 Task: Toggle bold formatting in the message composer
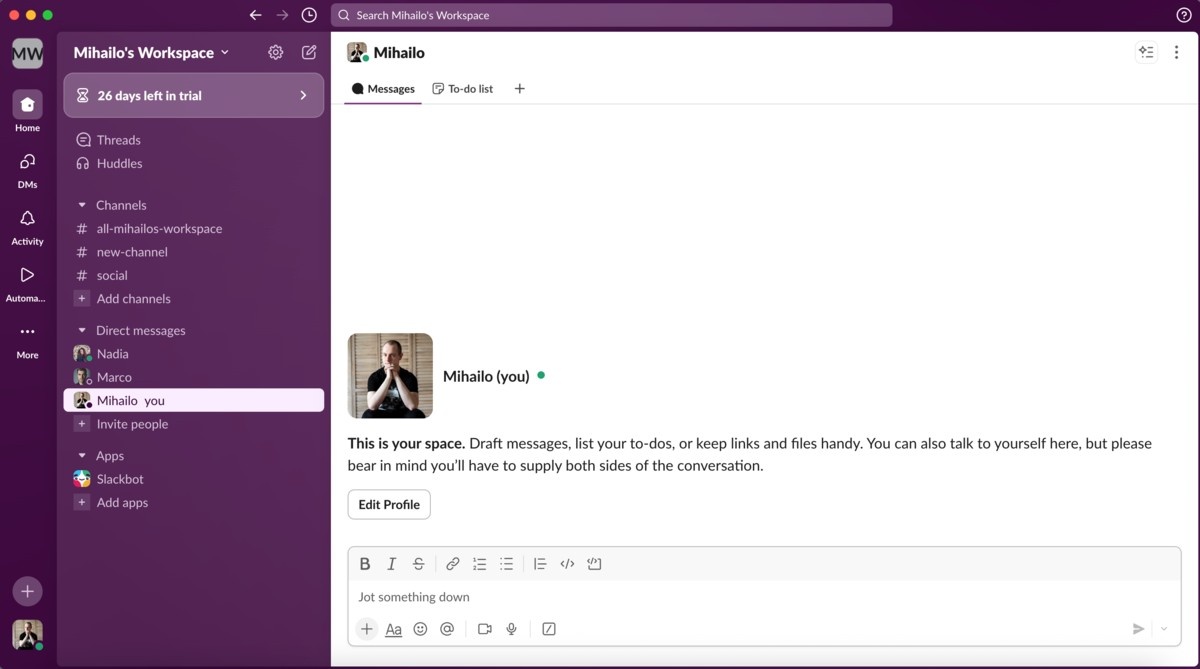click(365, 563)
